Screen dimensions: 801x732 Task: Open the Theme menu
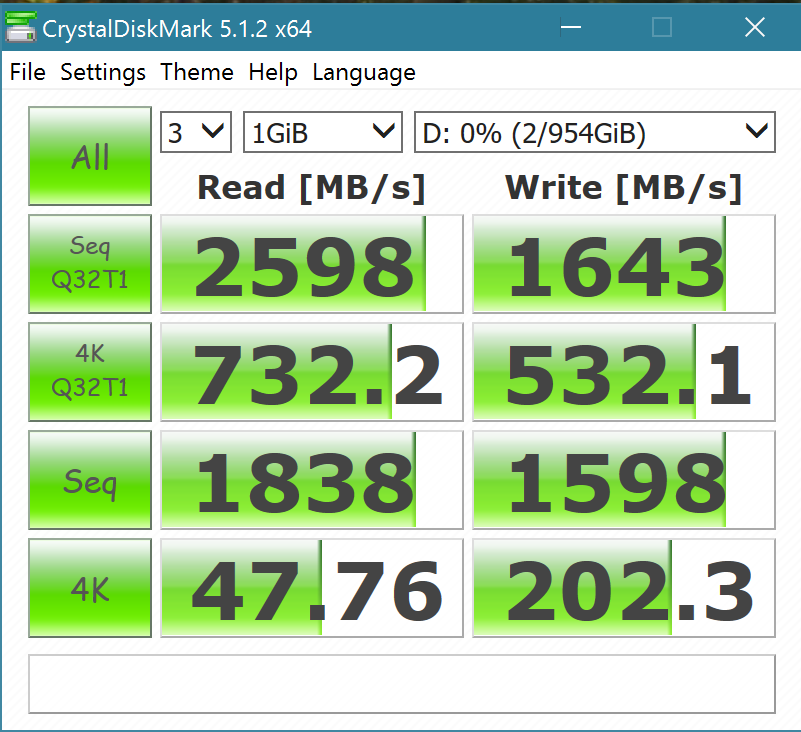pyautogui.click(x=197, y=73)
